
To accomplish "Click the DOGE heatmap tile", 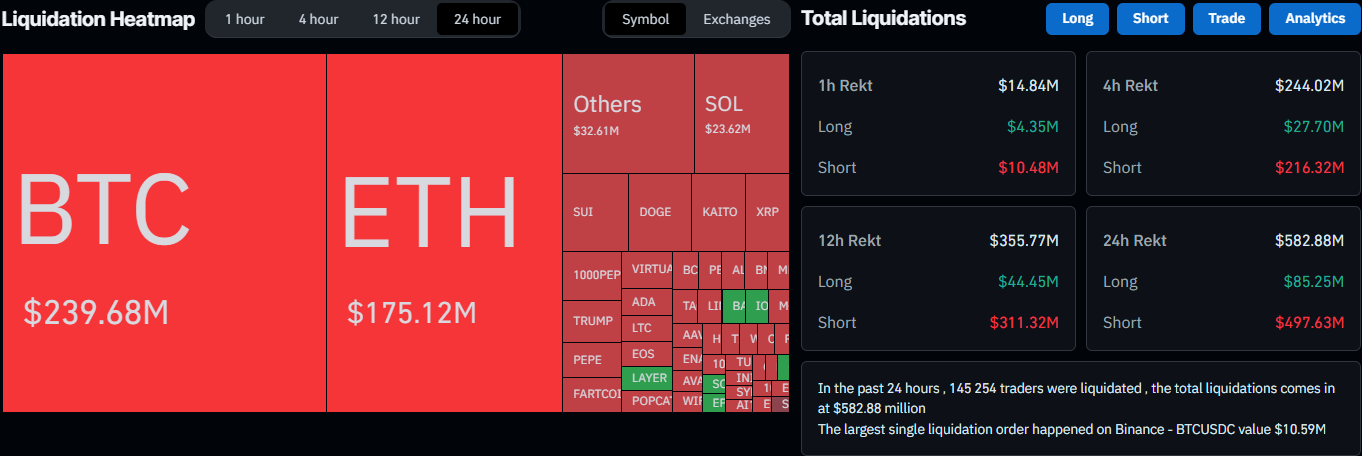I will (x=659, y=212).
